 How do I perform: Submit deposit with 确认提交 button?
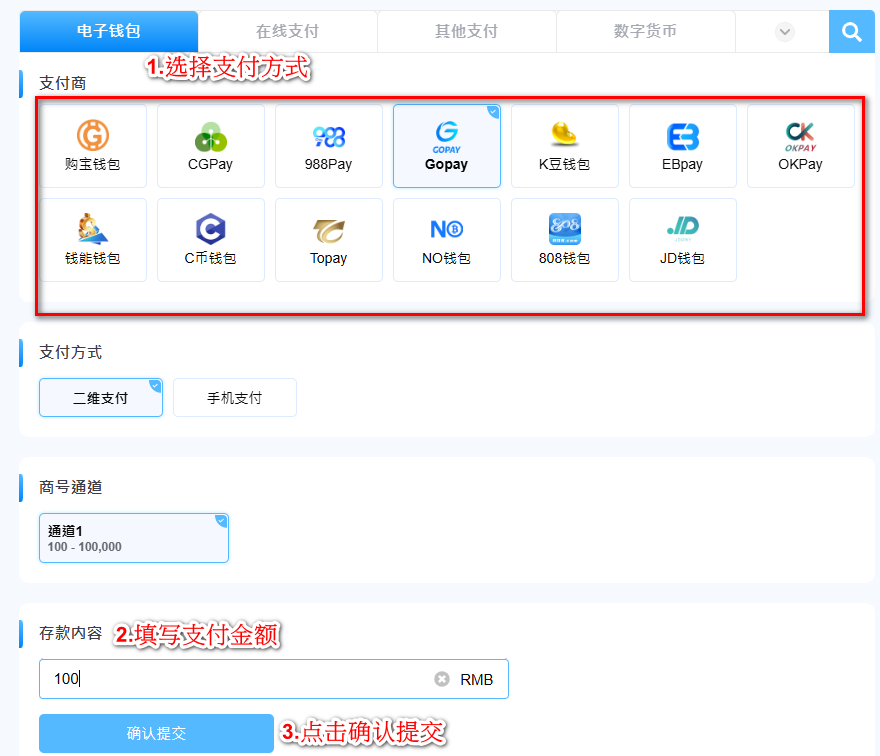click(x=156, y=733)
